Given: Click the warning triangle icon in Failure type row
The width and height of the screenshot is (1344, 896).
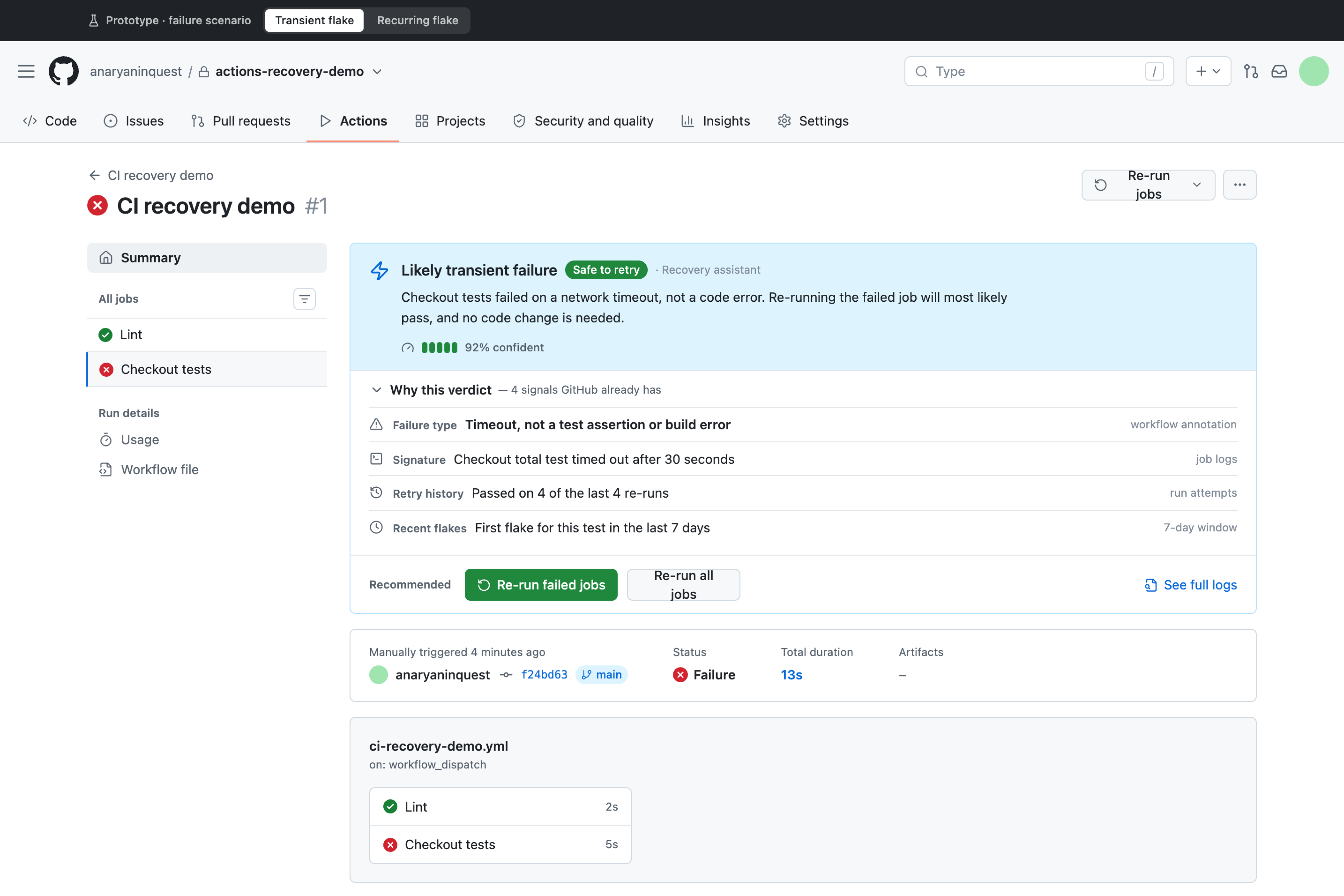Looking at the screenshot, I should 376,425.
